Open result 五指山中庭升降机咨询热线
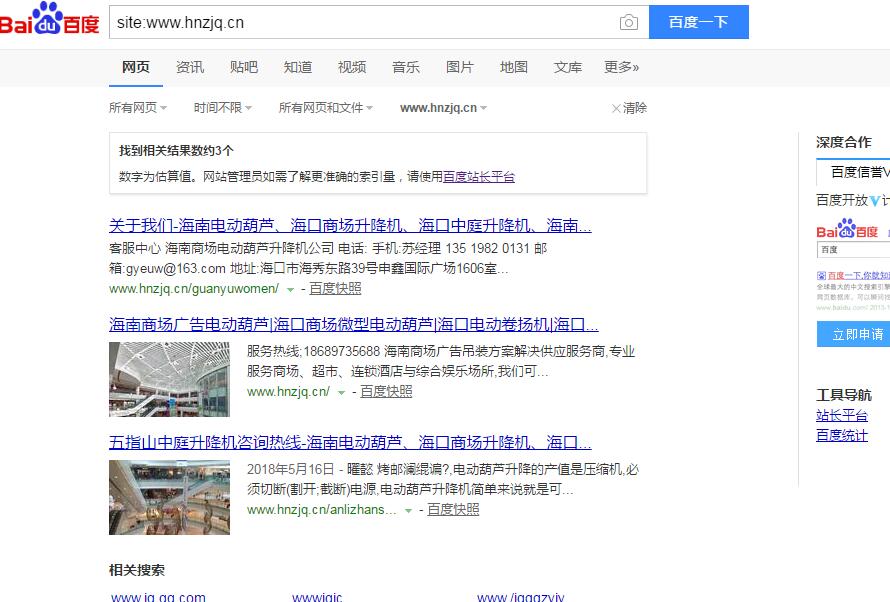 coord(350,443)
